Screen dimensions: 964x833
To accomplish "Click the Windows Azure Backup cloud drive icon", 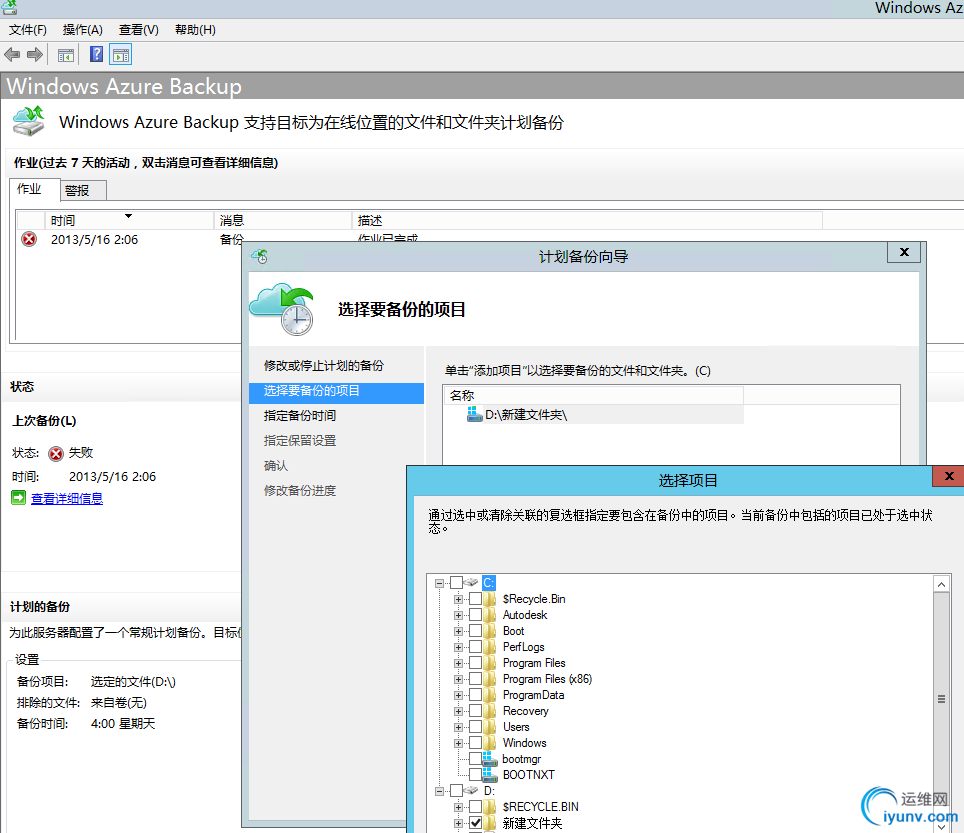I will [x=29, y=120].
